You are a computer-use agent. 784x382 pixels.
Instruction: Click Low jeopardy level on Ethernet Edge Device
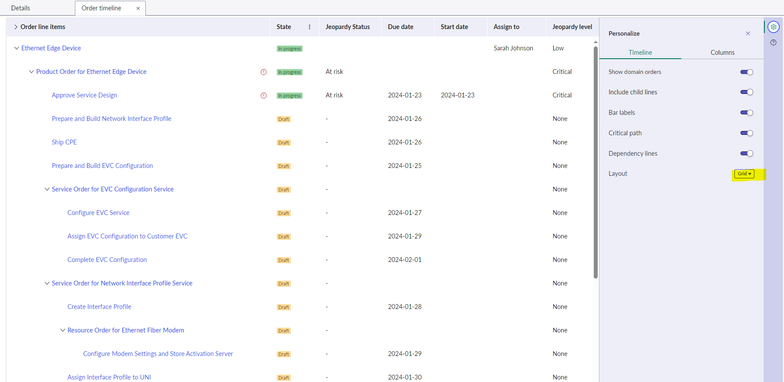pyautogui.click(x=558, y=48)
